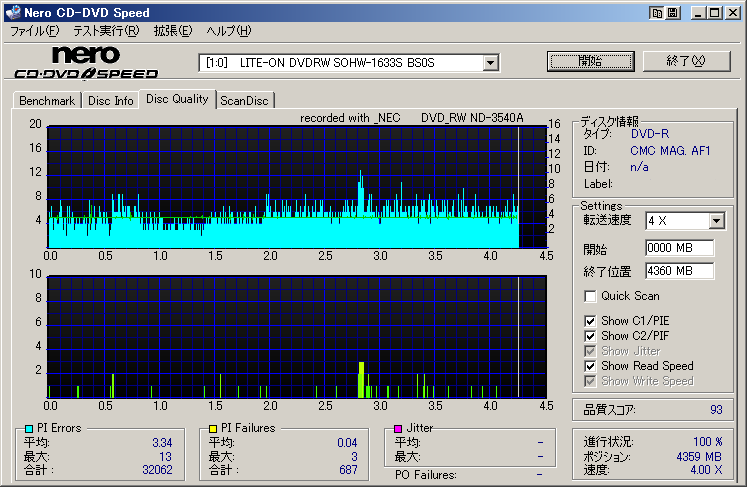This screenshot has width=747, height=487.
Task: Click the disc ID CMC MAG. AF1
Action: (x=670, y=151)
